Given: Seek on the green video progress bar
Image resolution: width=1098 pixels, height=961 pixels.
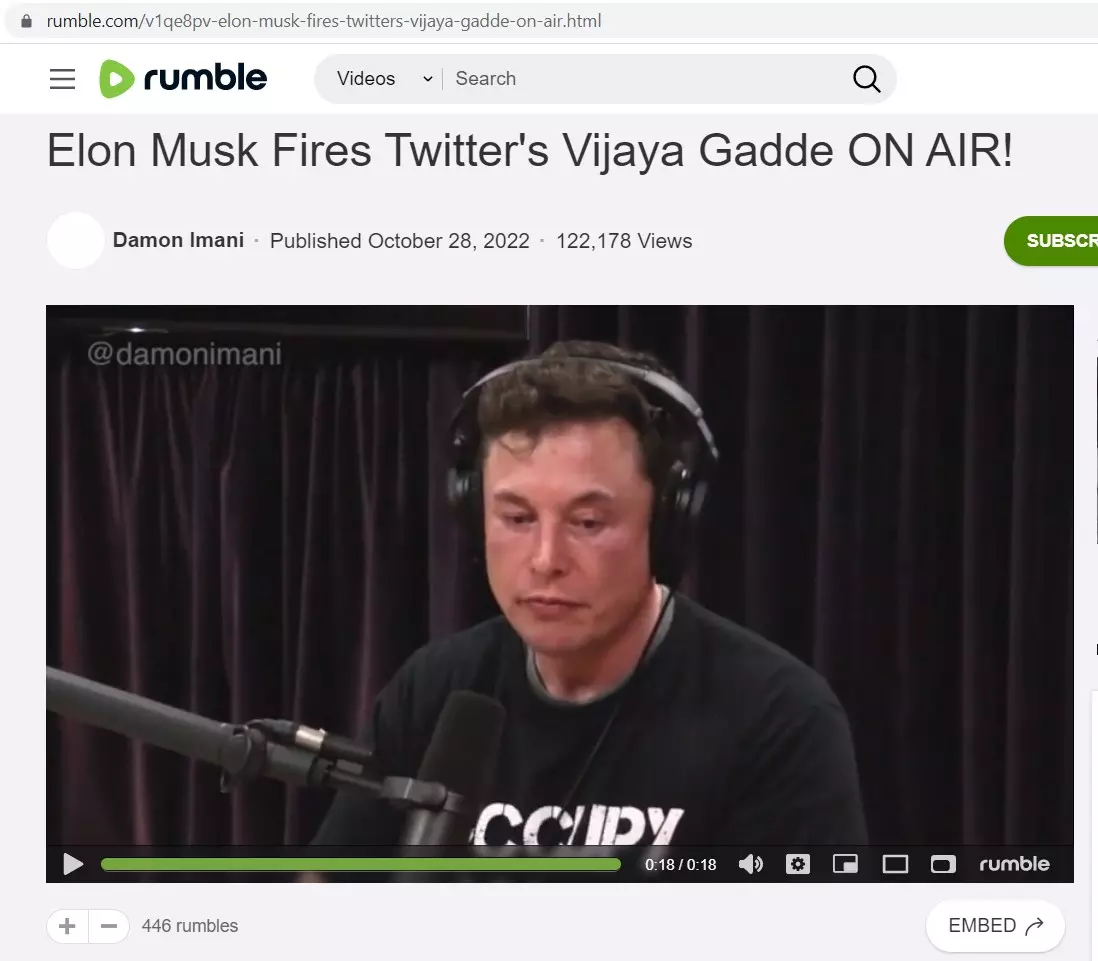Looking at the screenshot, I should click(361, 864).
